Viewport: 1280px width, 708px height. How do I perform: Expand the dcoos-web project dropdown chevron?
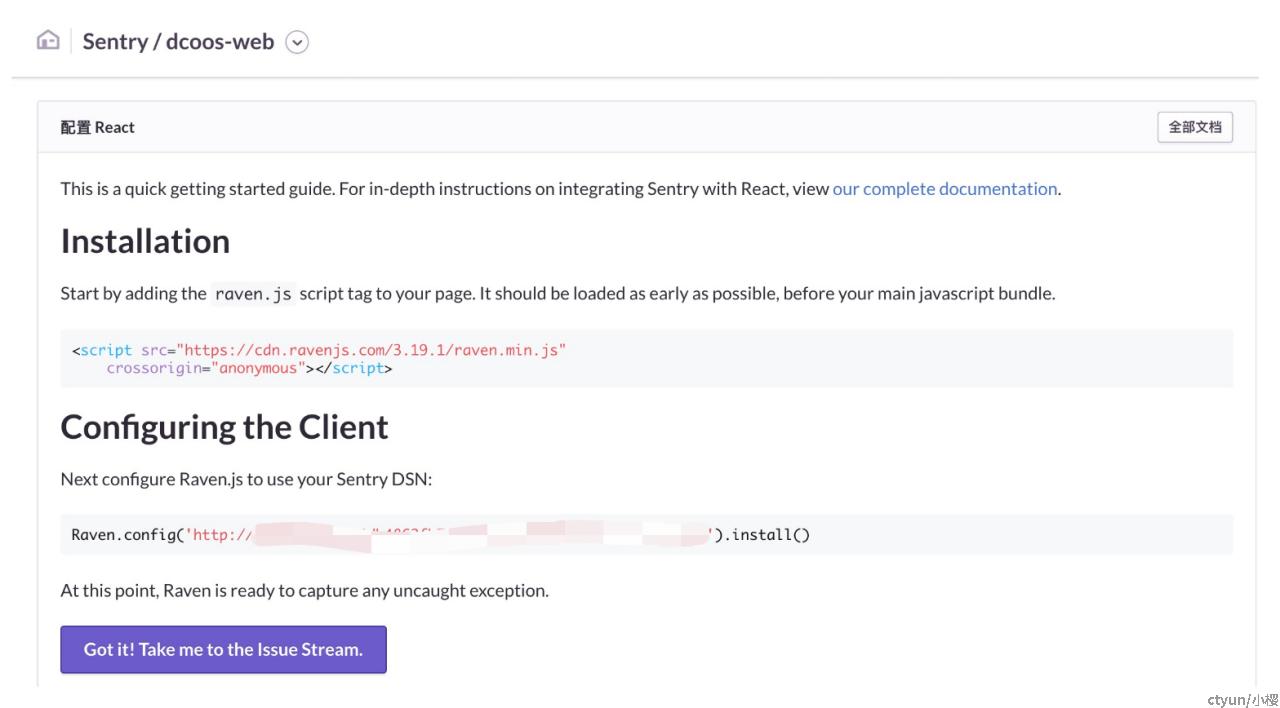click(297, 42)
